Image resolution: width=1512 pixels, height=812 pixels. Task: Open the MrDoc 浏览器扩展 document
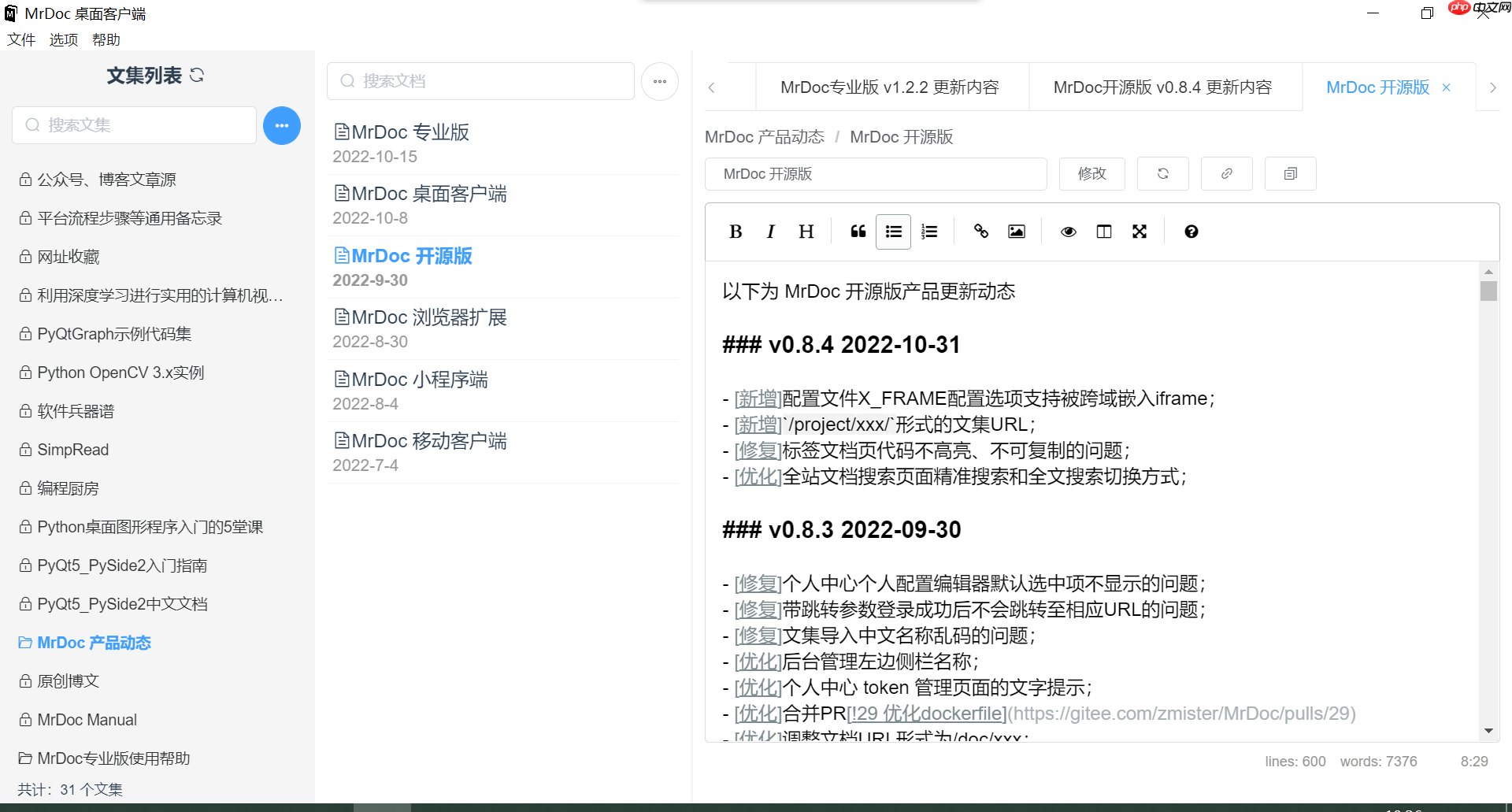point(429,317)
